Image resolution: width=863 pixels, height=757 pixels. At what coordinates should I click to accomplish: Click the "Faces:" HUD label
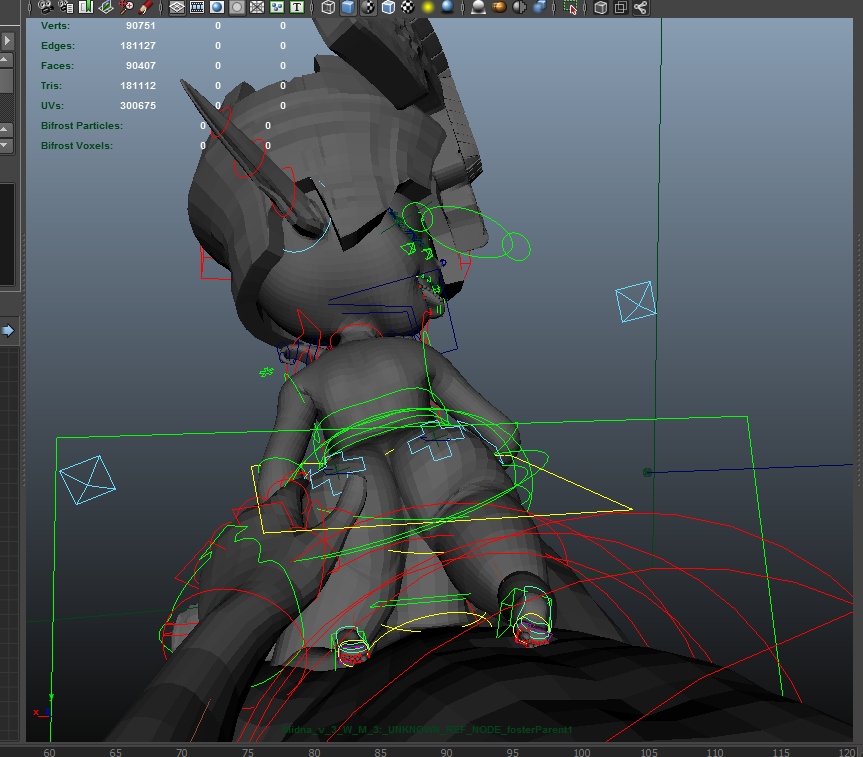[57, 66]
